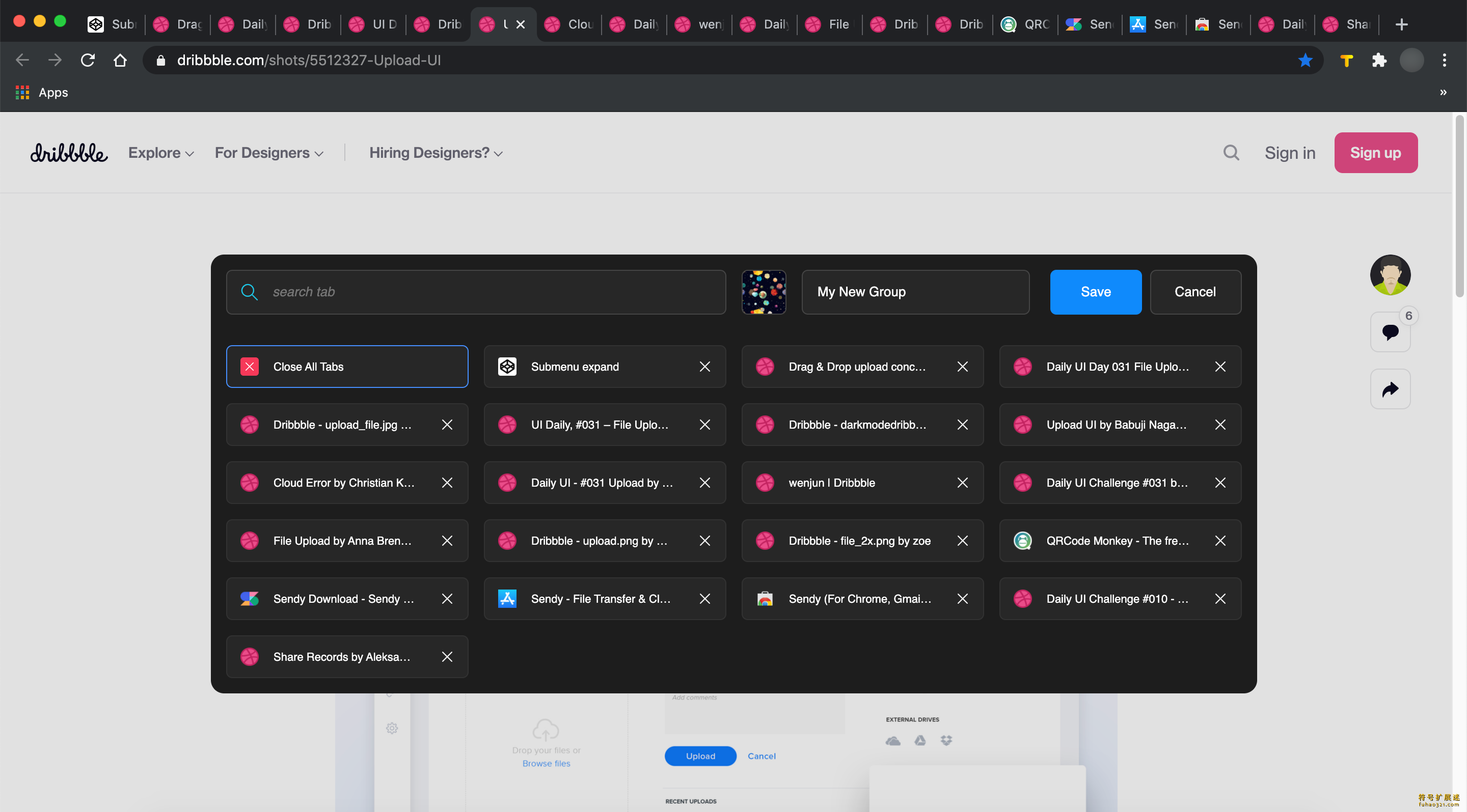Switch to the wenj browser tab
The height and width of the screenshot is (812, 1467).
point(699,24)
